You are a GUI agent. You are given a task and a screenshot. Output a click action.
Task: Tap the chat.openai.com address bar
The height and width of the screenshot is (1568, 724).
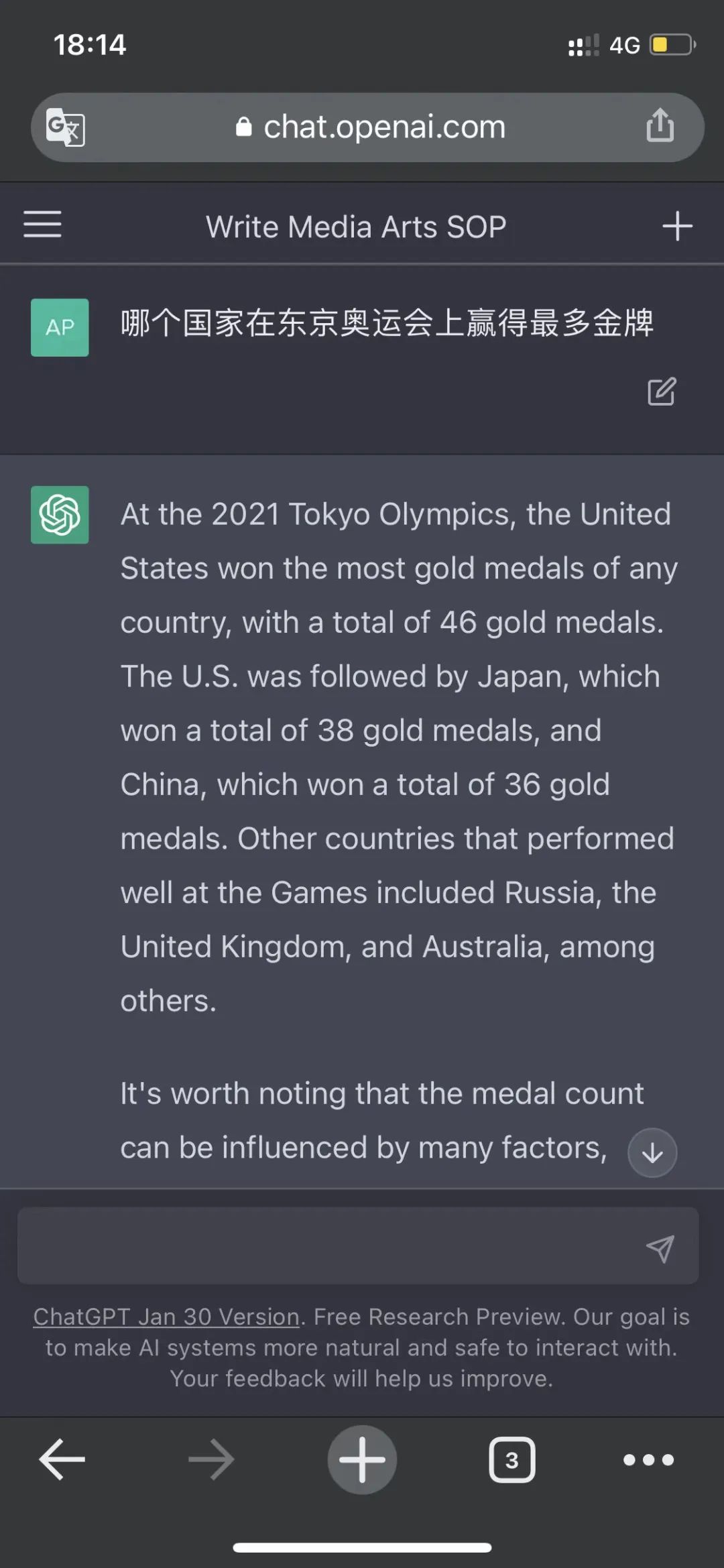click(x=367, y=127)
